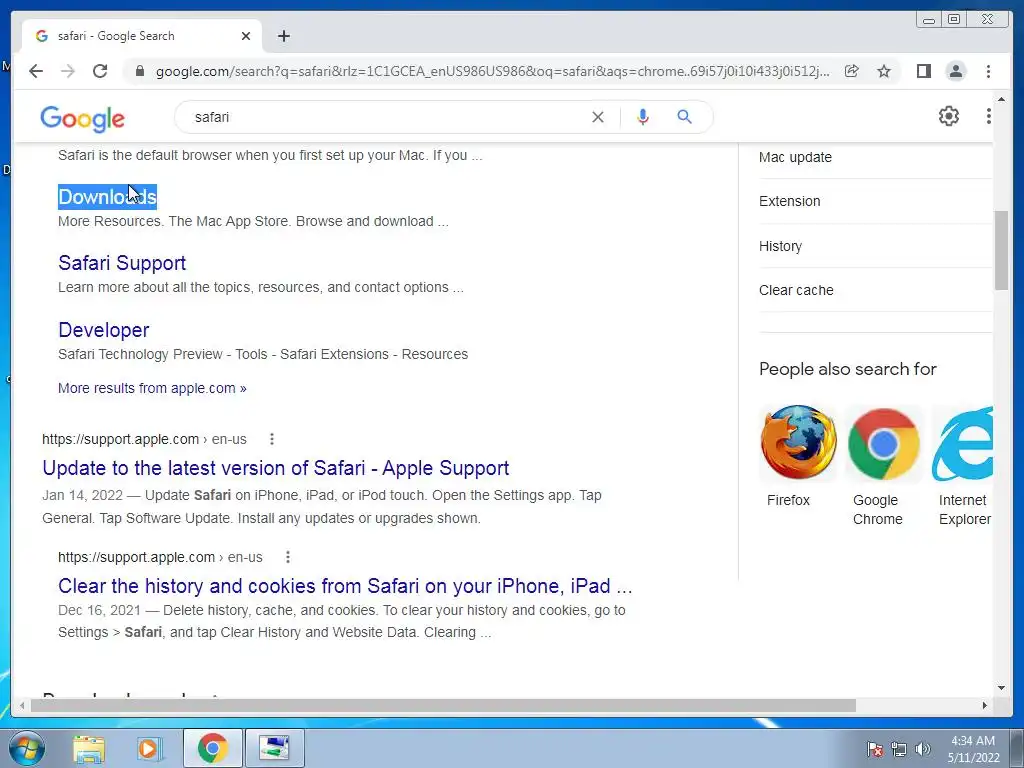
Task: Click the Google Chrome thumbnail
Action: pos(884,443)
